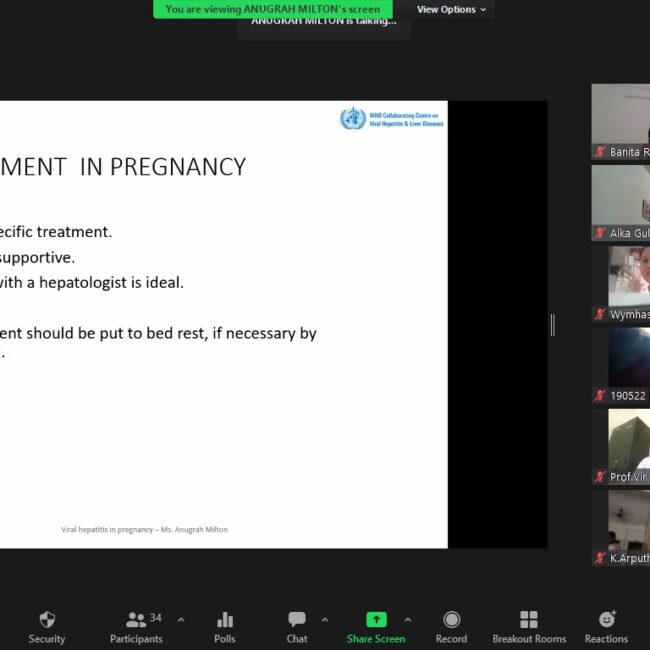Click the muted mic icon on 190522 tile

600,396
